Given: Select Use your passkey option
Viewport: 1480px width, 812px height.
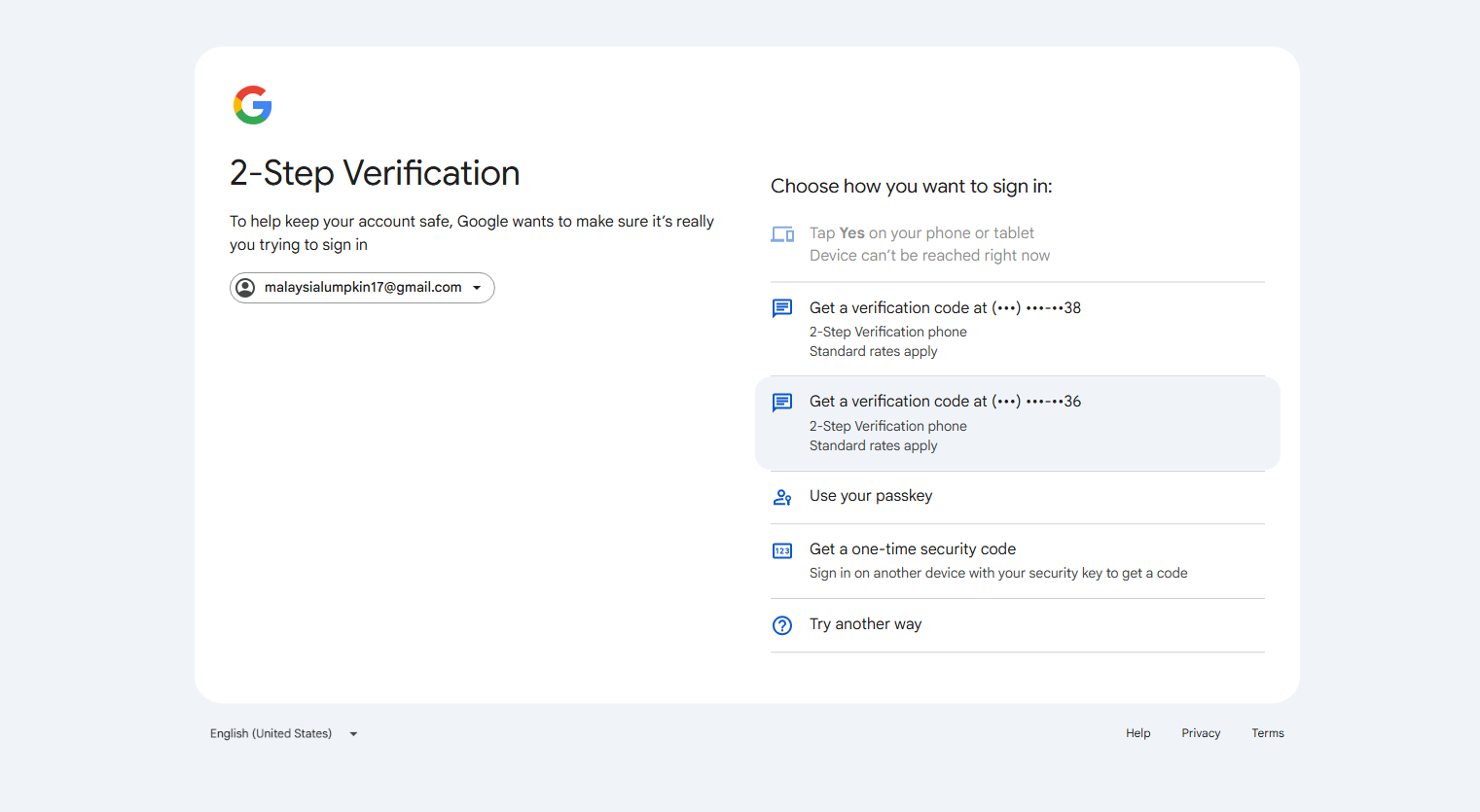Looking at the screenshot, I should 1018,497.
